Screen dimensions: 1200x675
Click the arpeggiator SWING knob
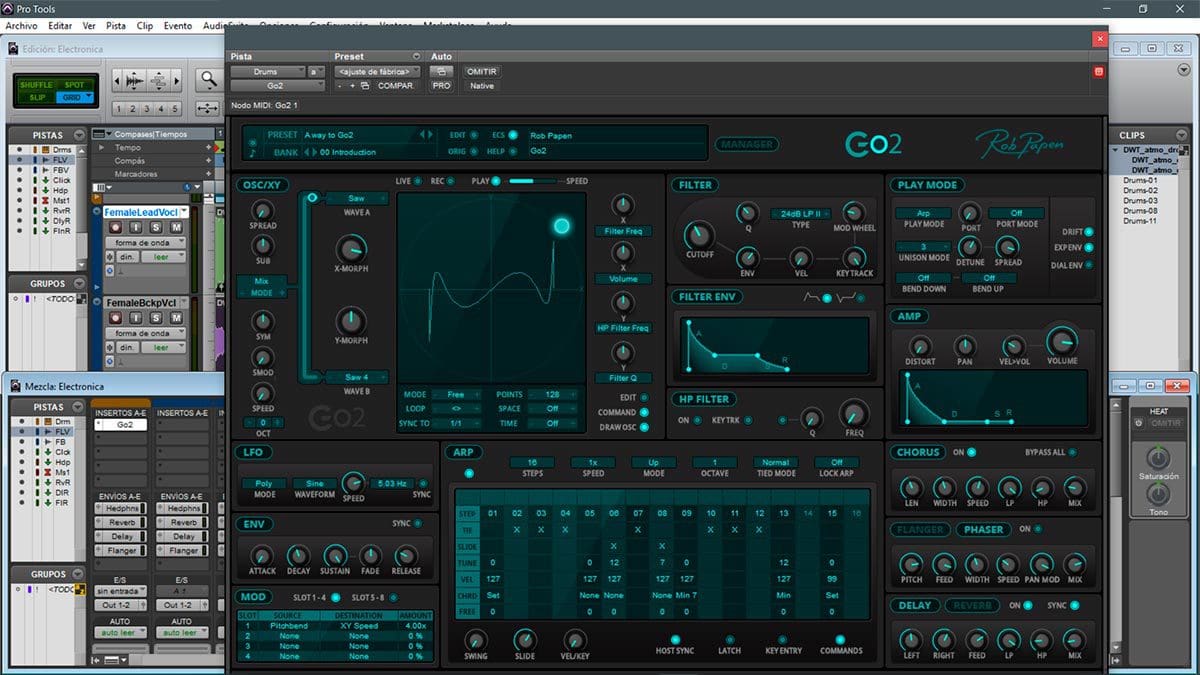point(476,640)
